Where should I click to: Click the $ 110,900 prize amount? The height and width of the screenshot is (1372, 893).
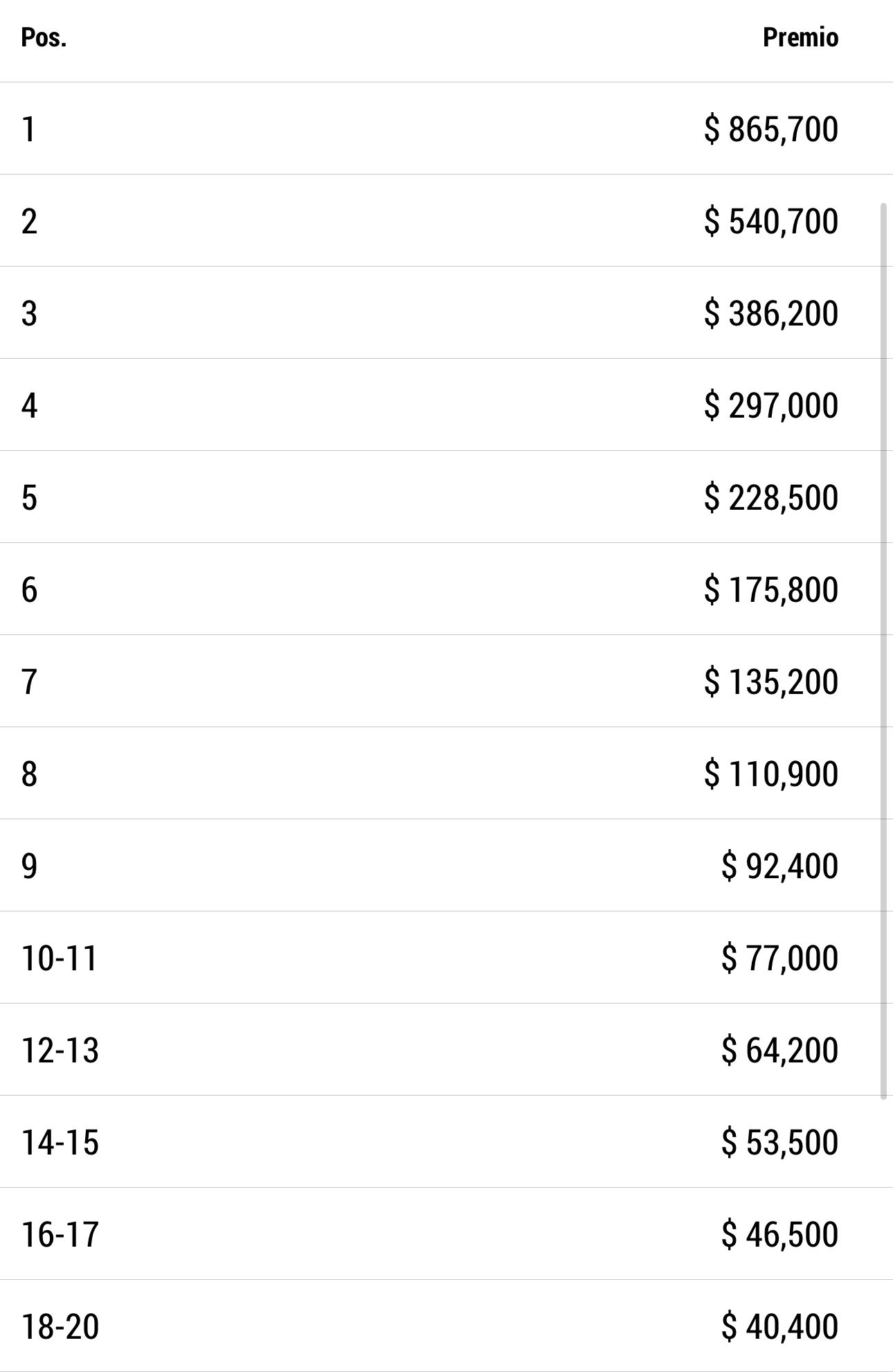pyautogui.click(x=771, y=774)
